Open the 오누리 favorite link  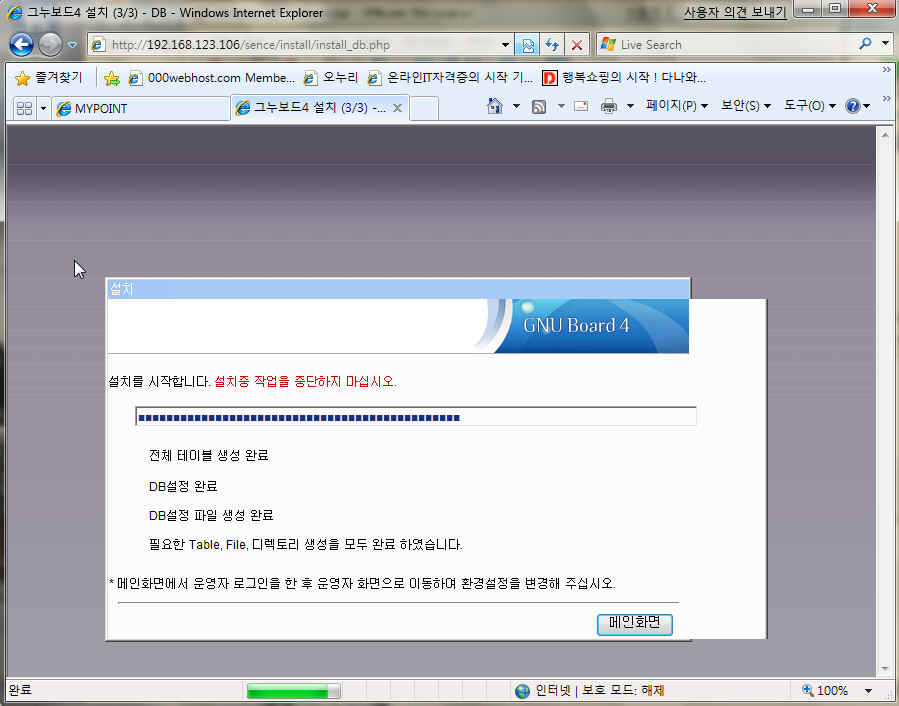(x=331, y=78)
